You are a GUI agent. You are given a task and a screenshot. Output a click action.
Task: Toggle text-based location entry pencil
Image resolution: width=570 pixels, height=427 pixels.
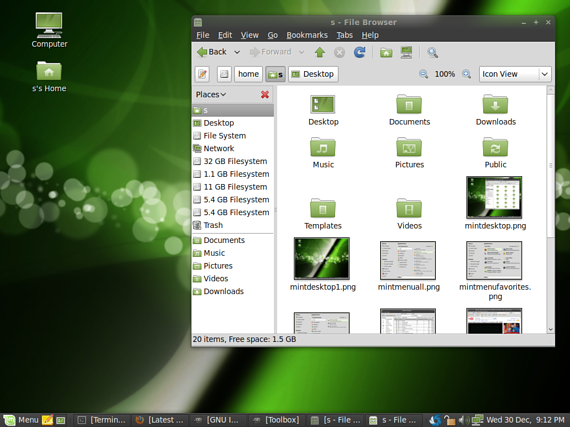coord(202,74)
